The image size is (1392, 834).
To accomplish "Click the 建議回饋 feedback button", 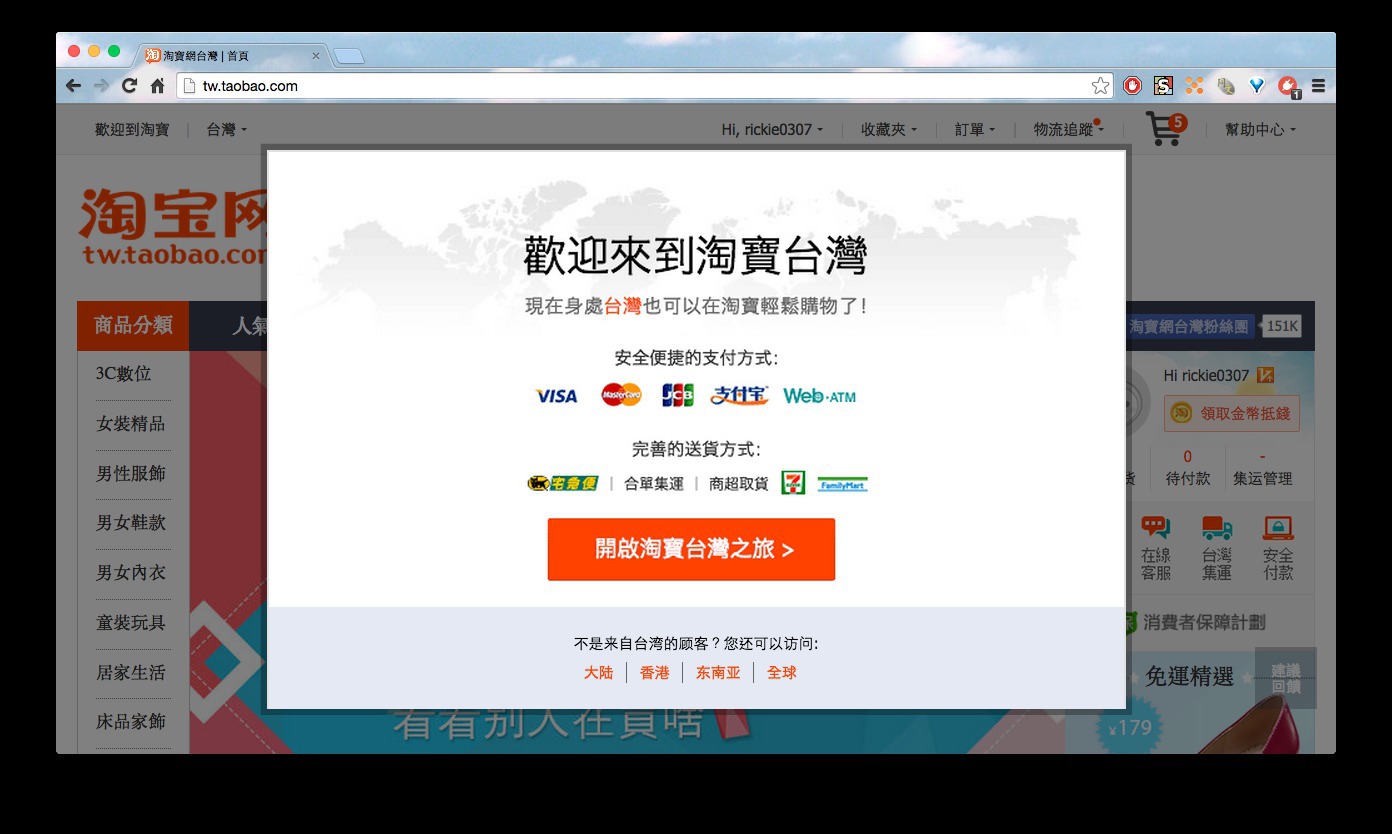I will pos(1286,678).
